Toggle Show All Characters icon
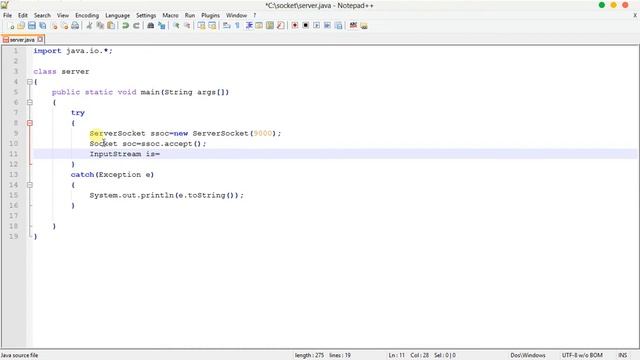The width and height of the screenshot is (640, 360). pos(238,26)
